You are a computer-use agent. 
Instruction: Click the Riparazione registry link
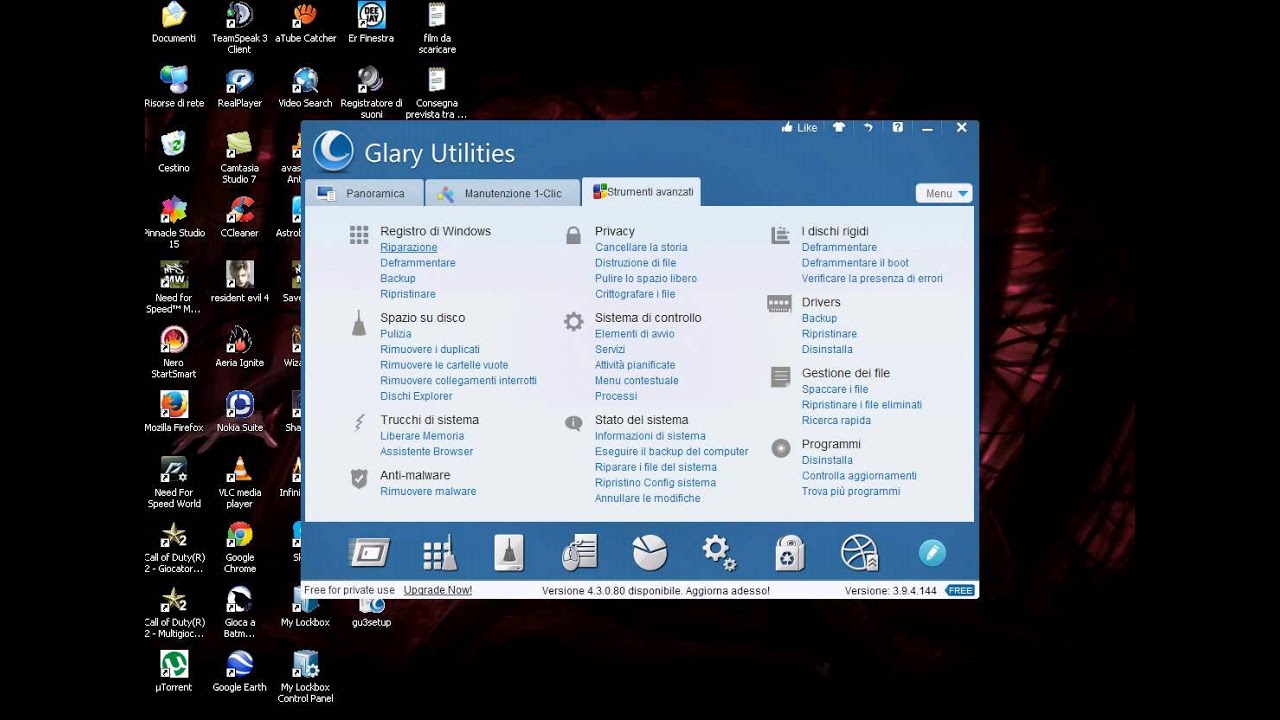pyautogui.click(x=408, y=247)
